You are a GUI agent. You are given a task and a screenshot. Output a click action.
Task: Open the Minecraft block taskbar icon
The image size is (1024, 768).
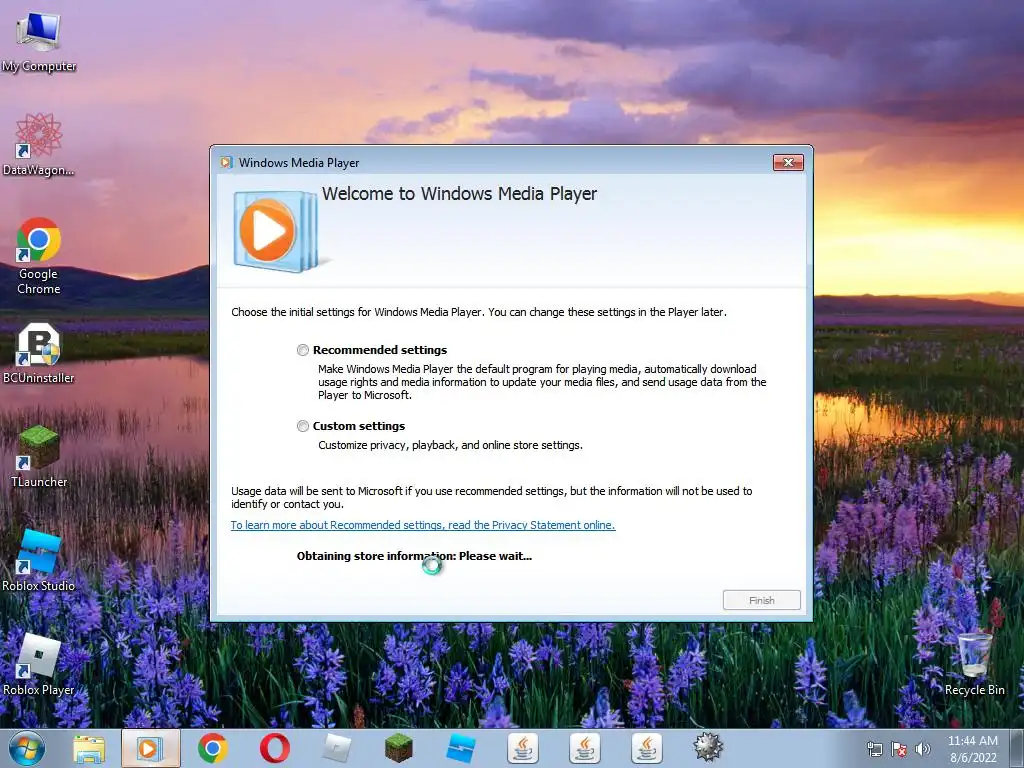point(398,748)
